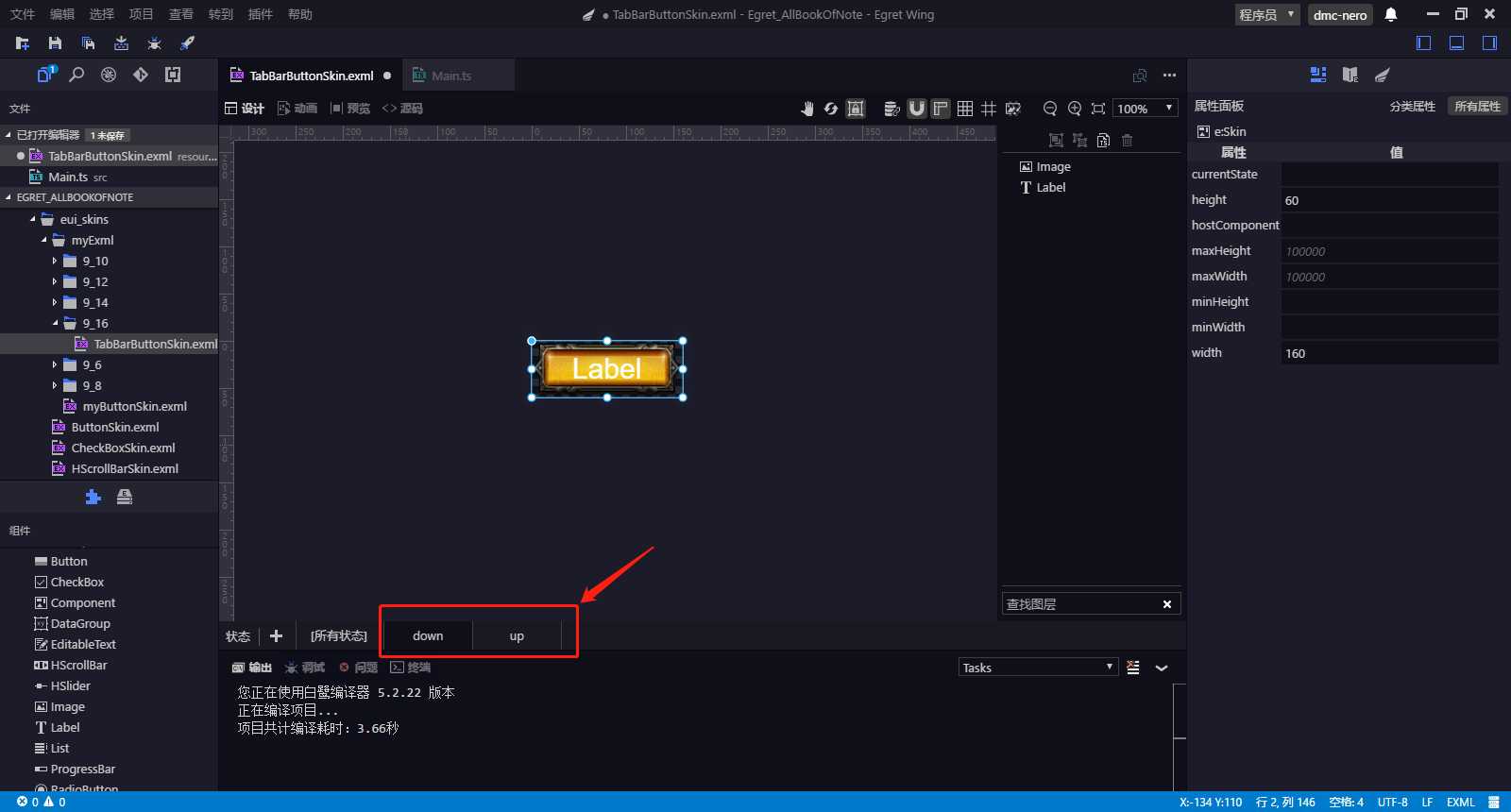Click the rocket publish icon
Viewport: 1511px width, 812px height.
tap(187, 43)
